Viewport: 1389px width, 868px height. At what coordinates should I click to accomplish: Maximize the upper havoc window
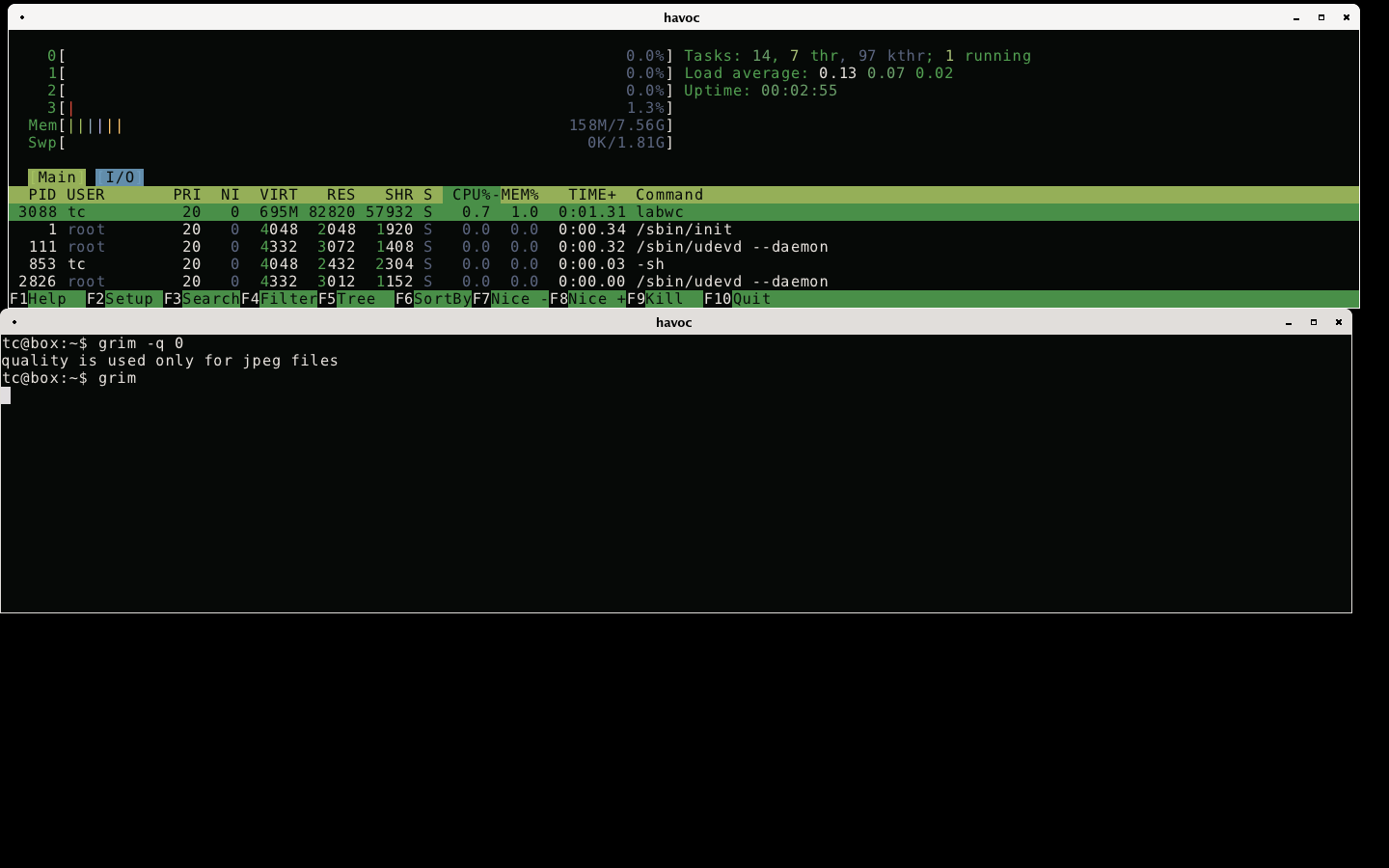(1321, 17)
